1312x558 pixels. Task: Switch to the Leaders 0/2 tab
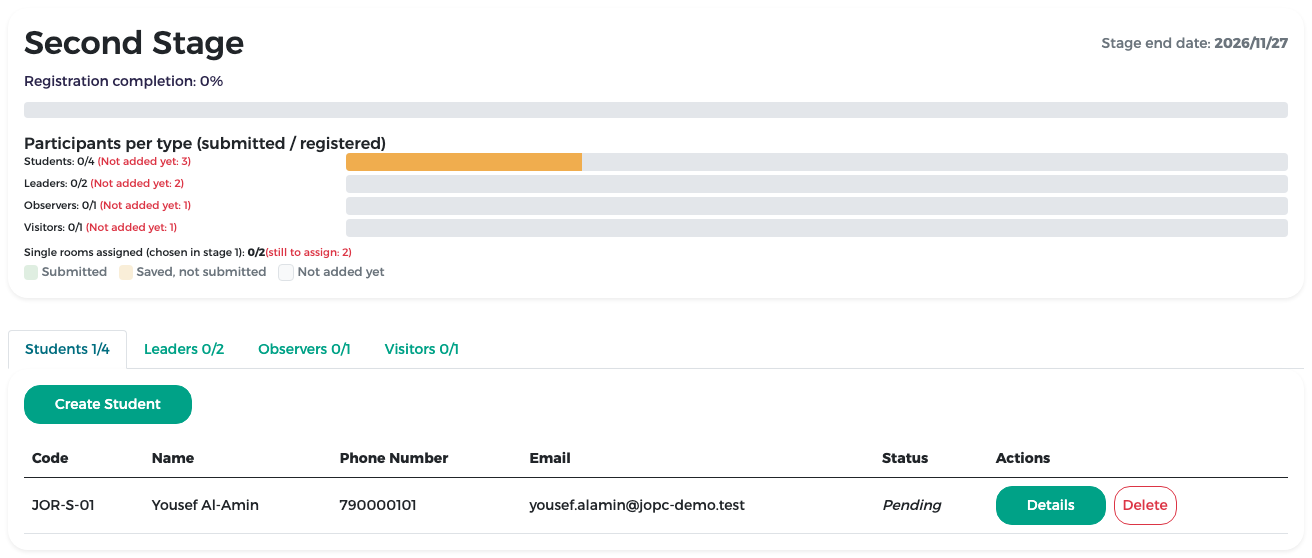click(x=184, y=349)
